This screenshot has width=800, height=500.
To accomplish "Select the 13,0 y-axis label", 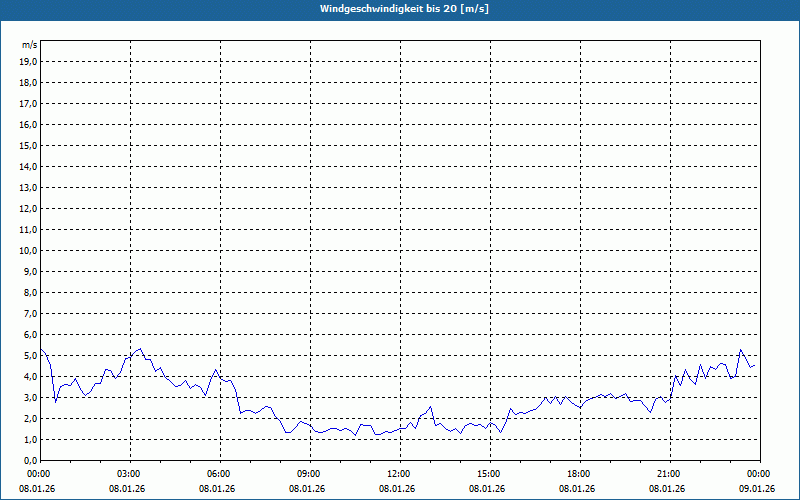I will point(28,187).
